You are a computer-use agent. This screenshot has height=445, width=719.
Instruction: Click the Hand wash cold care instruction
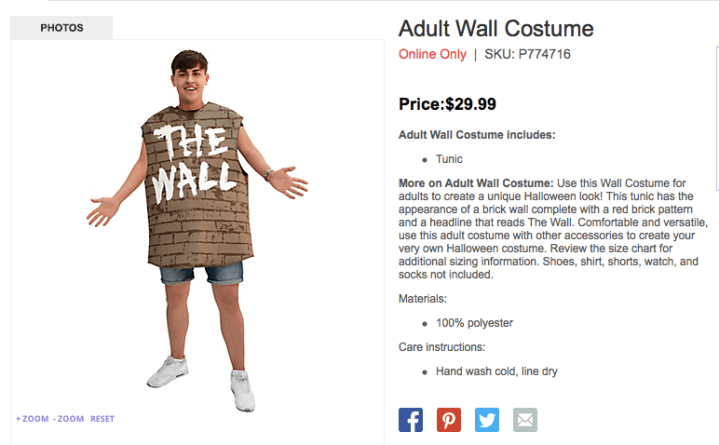[x=497, y=371]
